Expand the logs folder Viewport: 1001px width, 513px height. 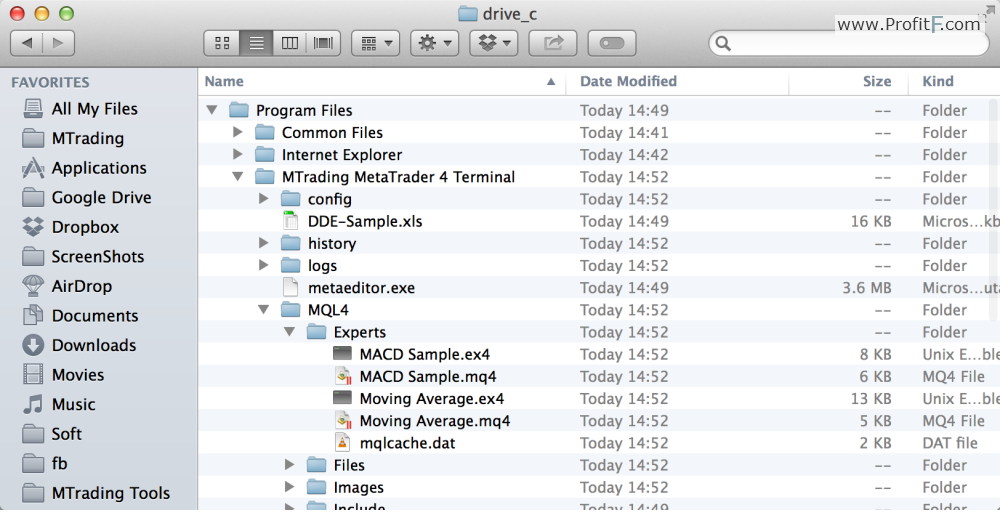[x=264, y=265]
